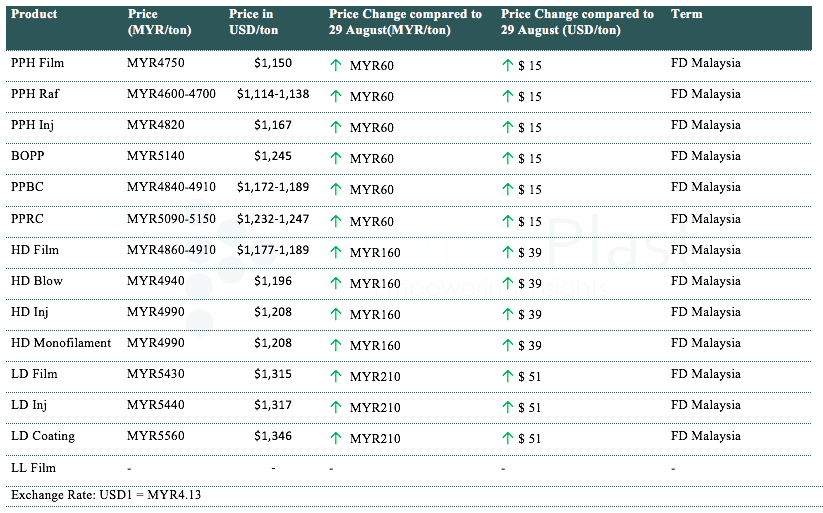The height and width of the screenshot is (513, 823).
Task: Click the green up arrow beside $ 15 in PPH Raf row
Action: click(508, 97)
